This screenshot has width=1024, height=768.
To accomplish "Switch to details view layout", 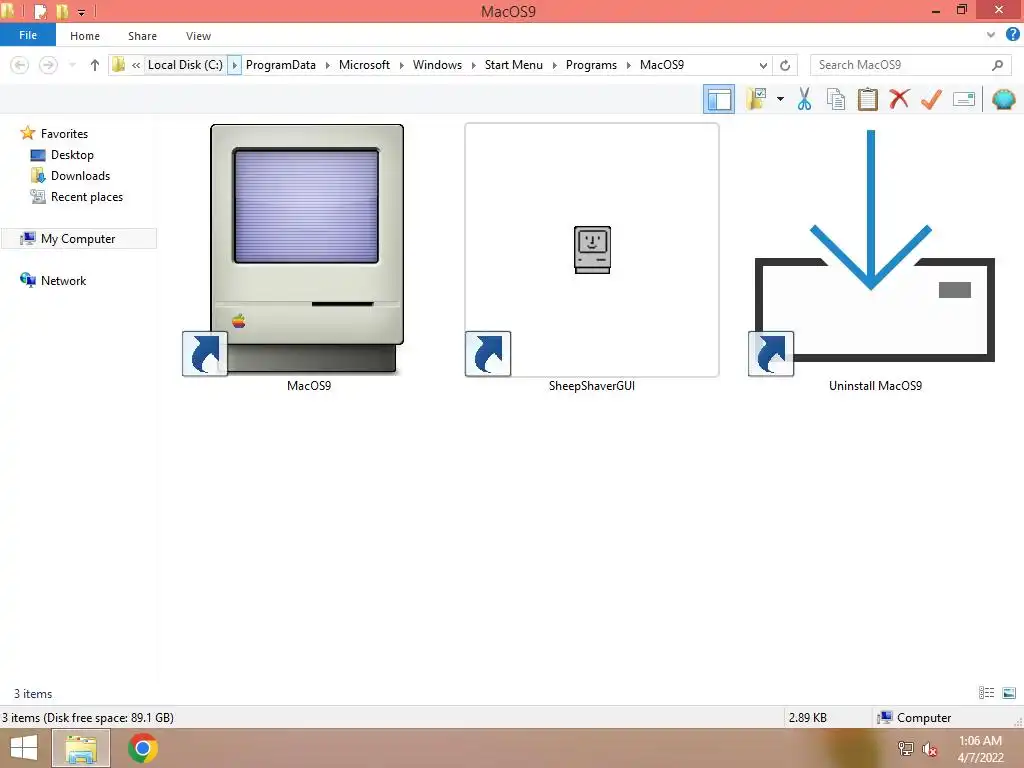I will [x=986, y=693].
